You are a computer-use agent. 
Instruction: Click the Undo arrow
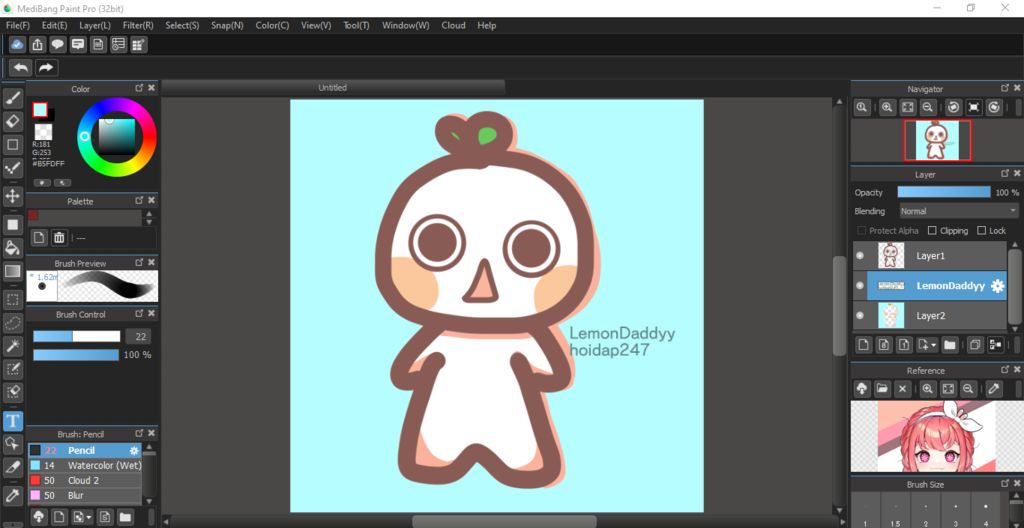21,67
